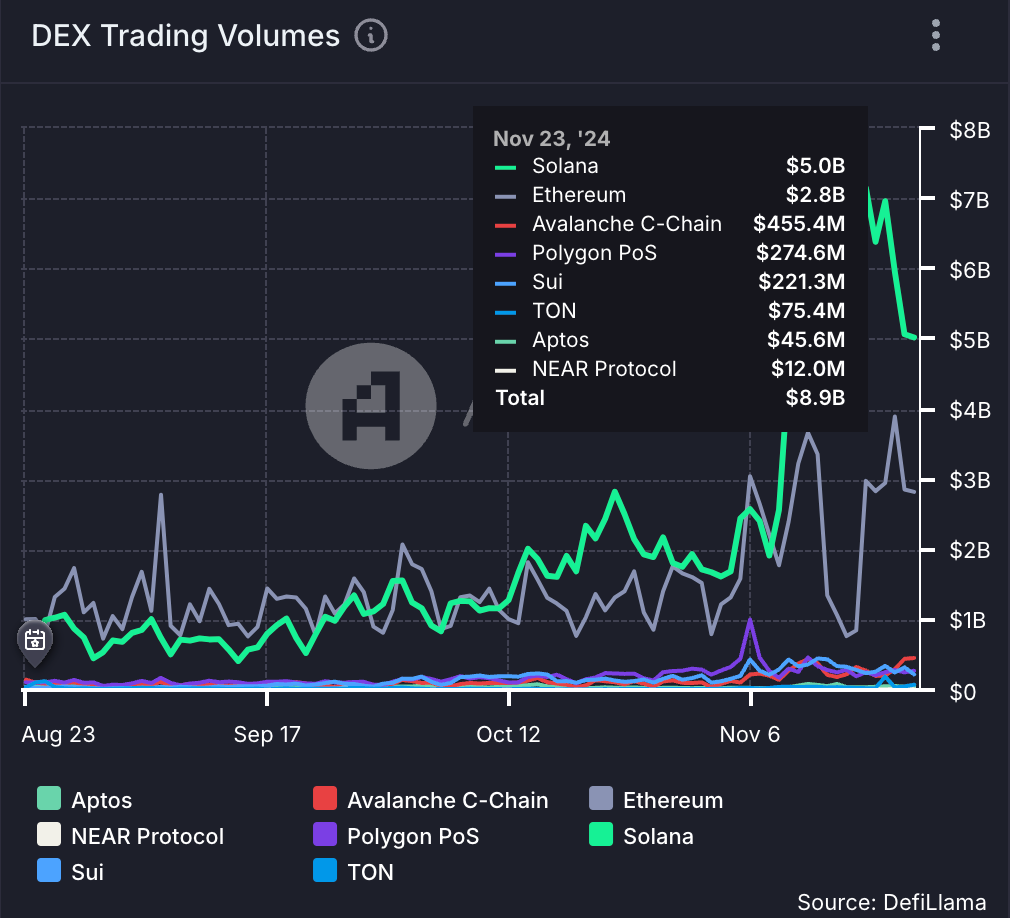Click the Oct 12 x-axis label
This screenshot has height=918, width=1010.
coord(508,734)
